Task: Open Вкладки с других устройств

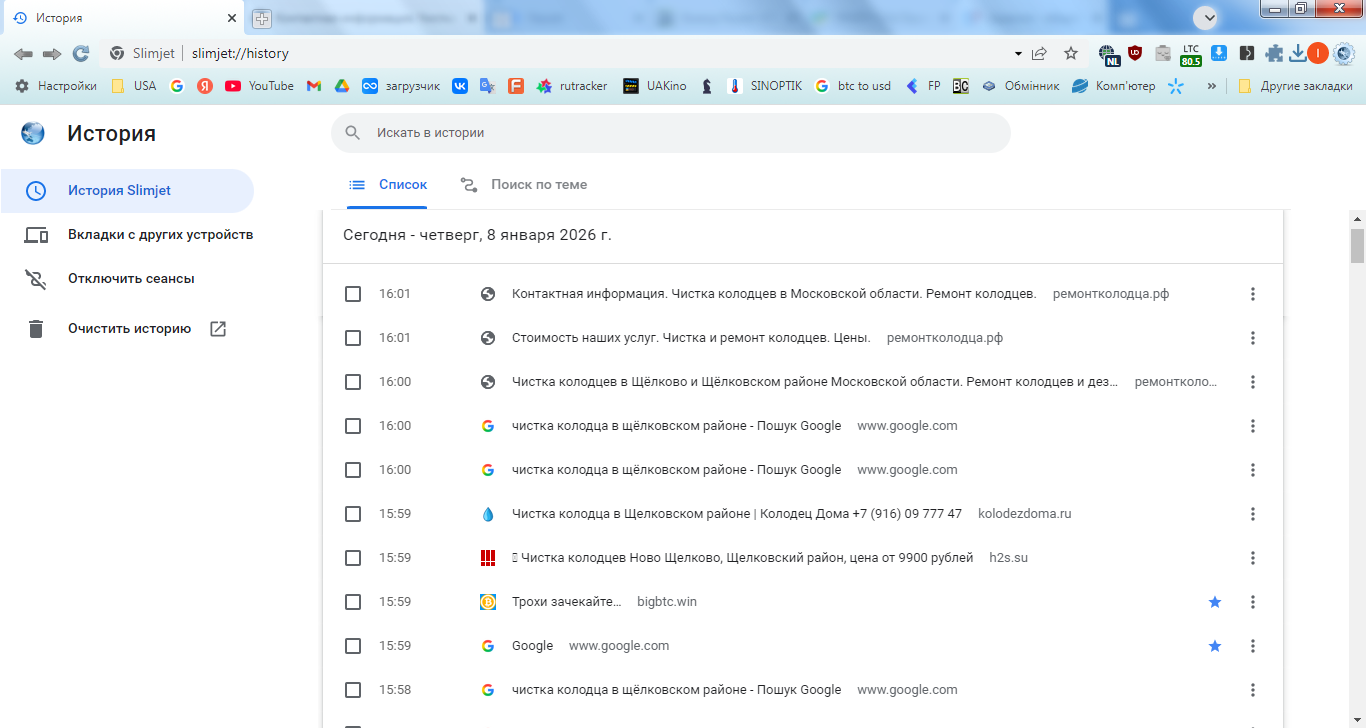Action: [x=139, y=235]
